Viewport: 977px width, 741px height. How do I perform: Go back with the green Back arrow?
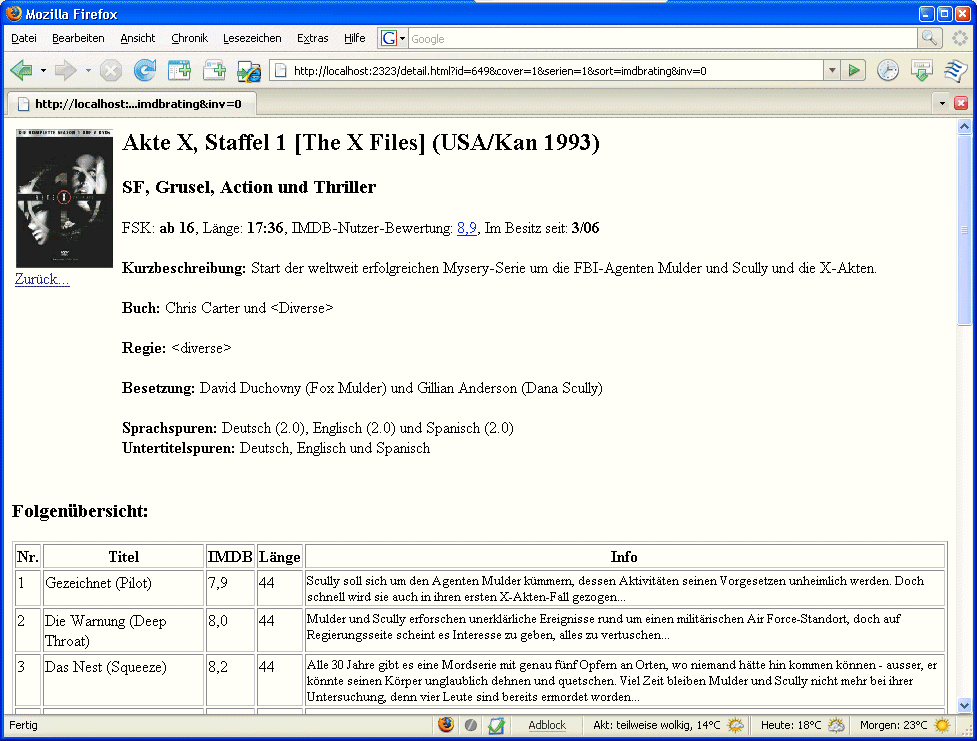point(21,70)
